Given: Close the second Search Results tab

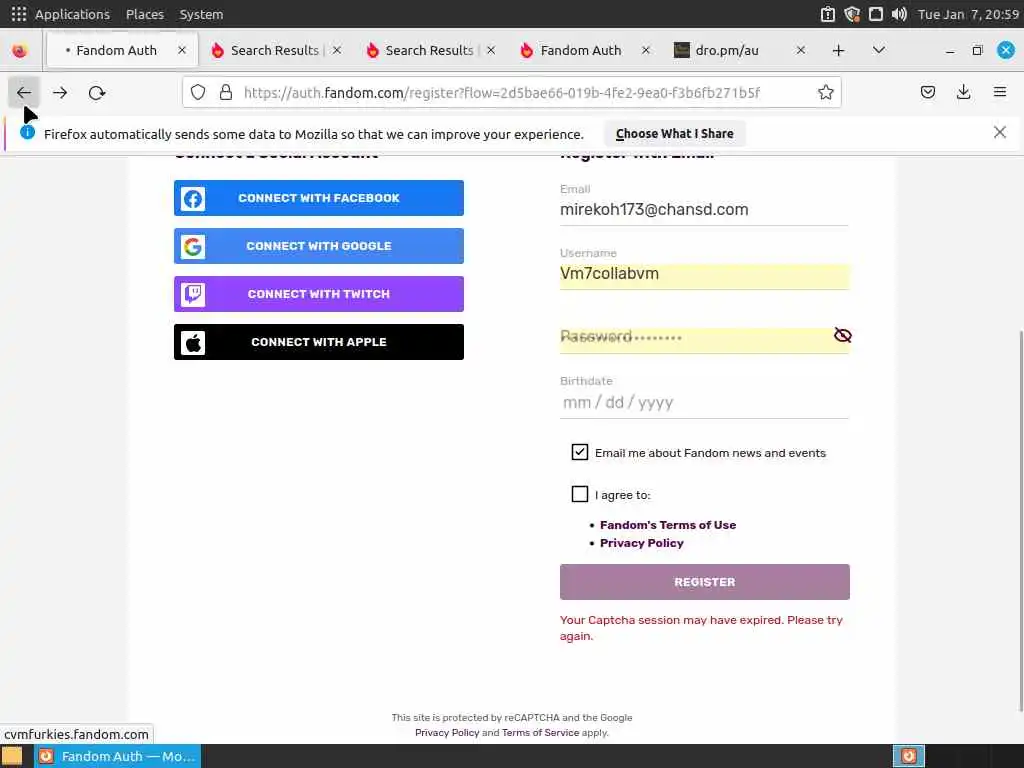Looking at the screenshot, I should [491, 50].
